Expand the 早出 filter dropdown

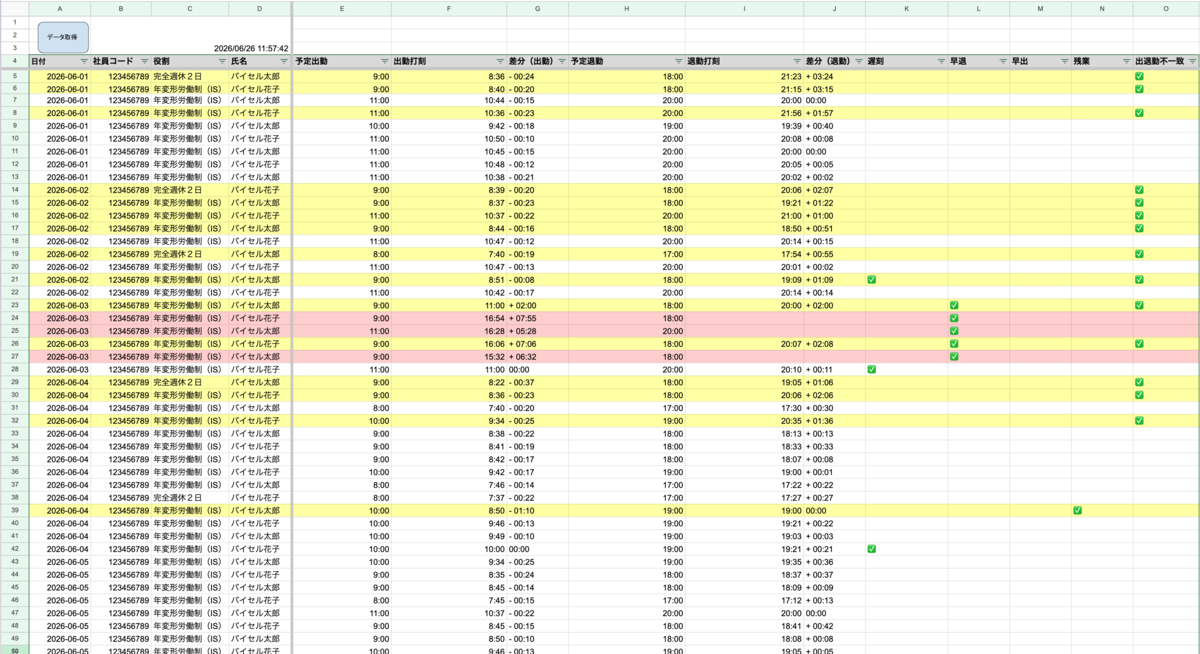click(1063, 61)
